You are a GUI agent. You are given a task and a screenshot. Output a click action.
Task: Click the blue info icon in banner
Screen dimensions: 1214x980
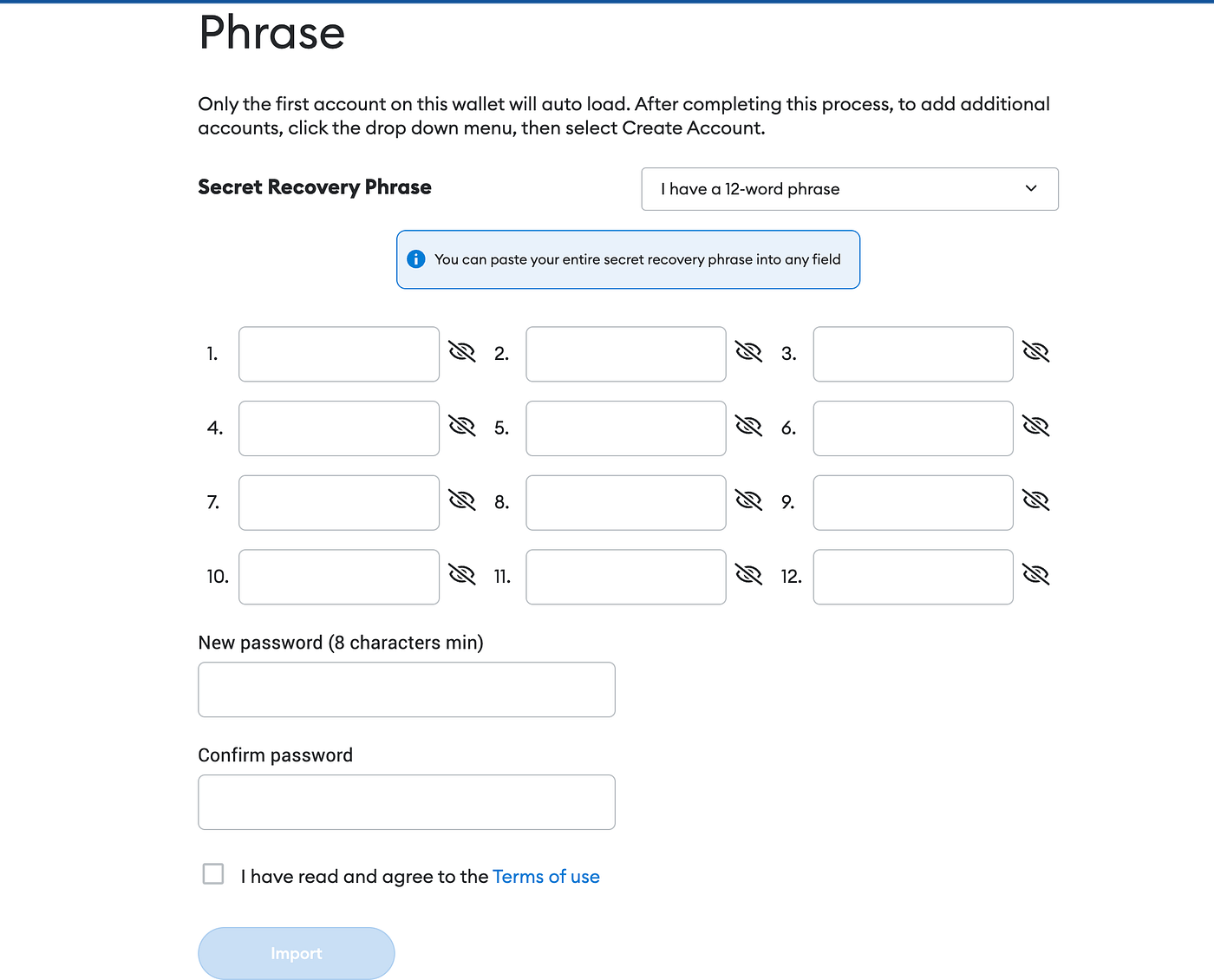pos(416,259)
